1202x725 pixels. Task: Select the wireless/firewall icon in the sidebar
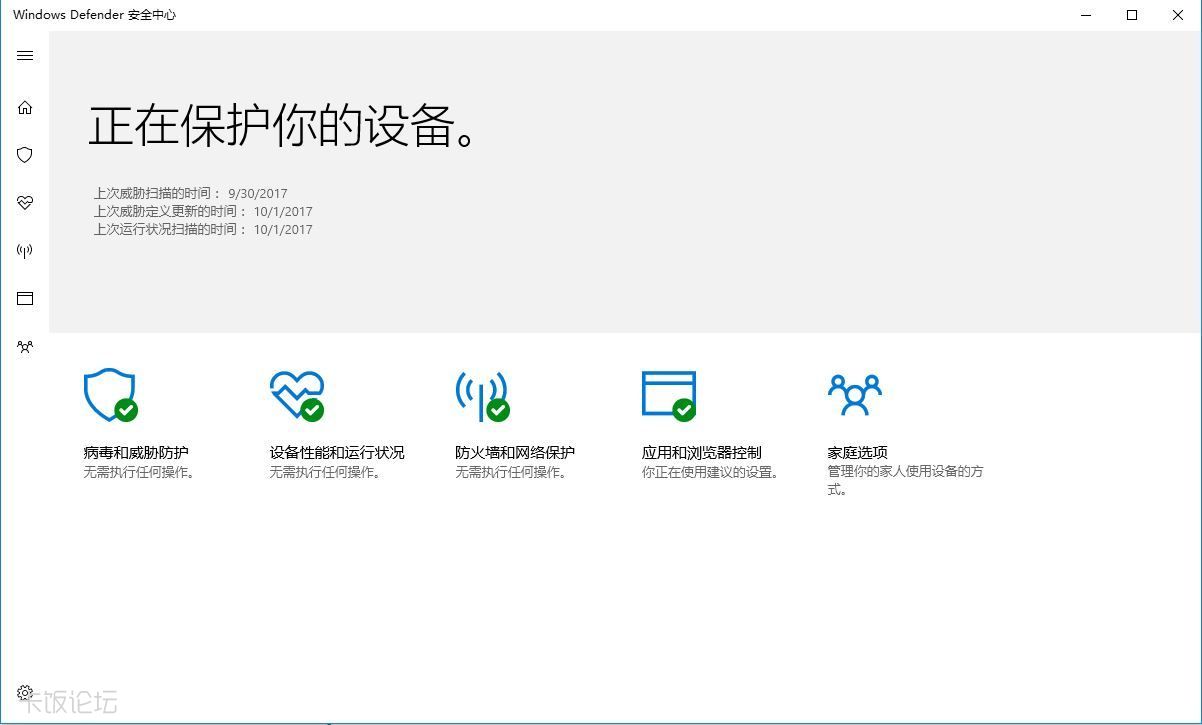pyautogui.click(x=25, y=251)
